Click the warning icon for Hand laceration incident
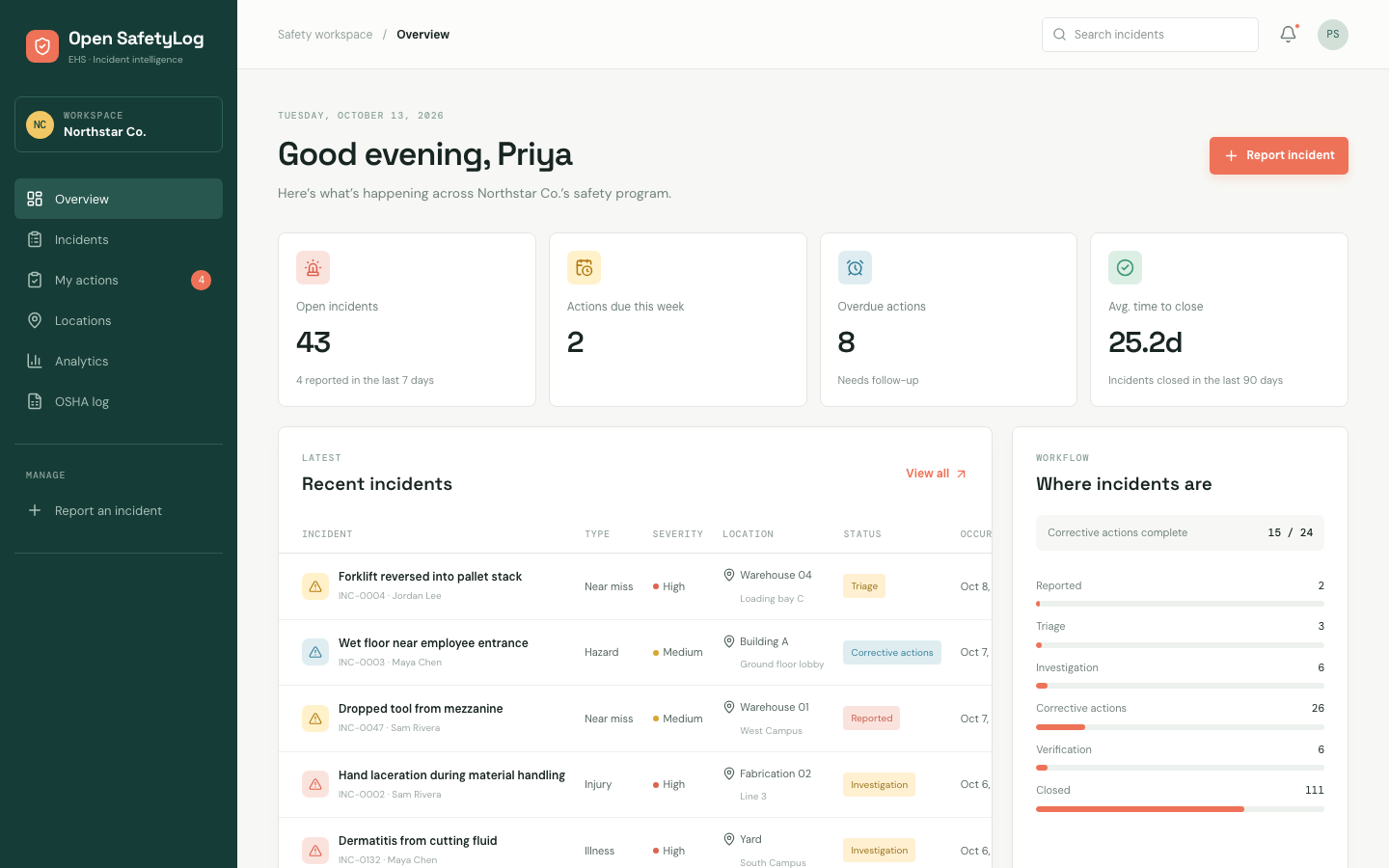Screen dimensions: 1389x868 [315, 784]
